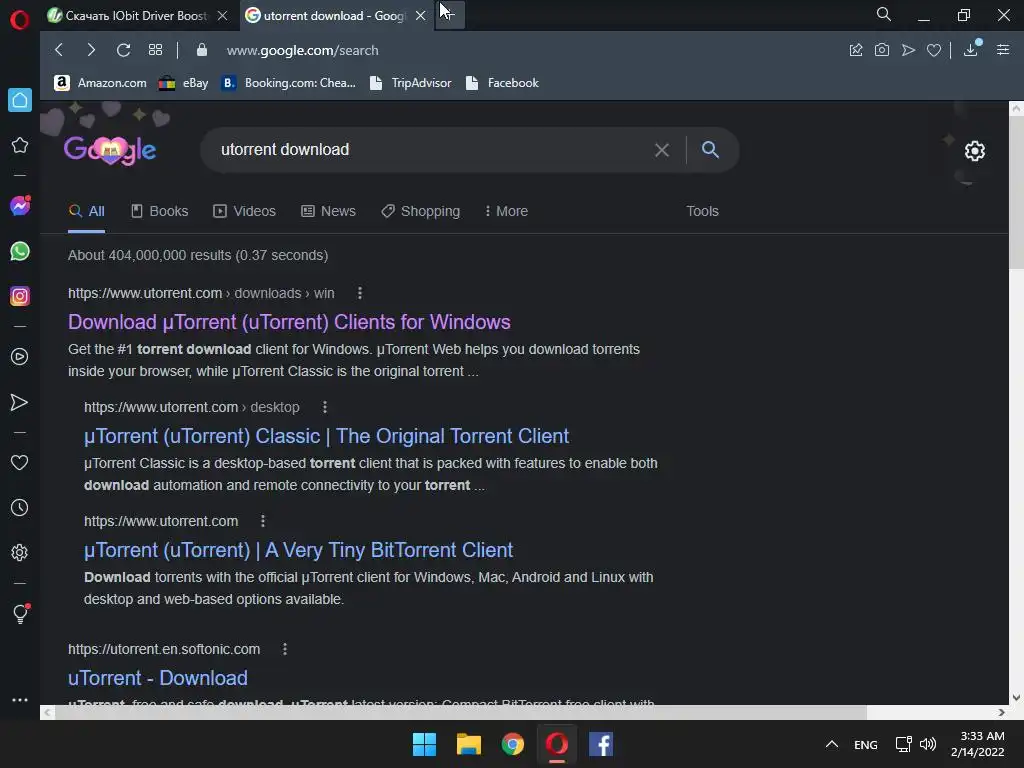
Task: Open WhatsApp in the sidebar
Action: [20, 251]
